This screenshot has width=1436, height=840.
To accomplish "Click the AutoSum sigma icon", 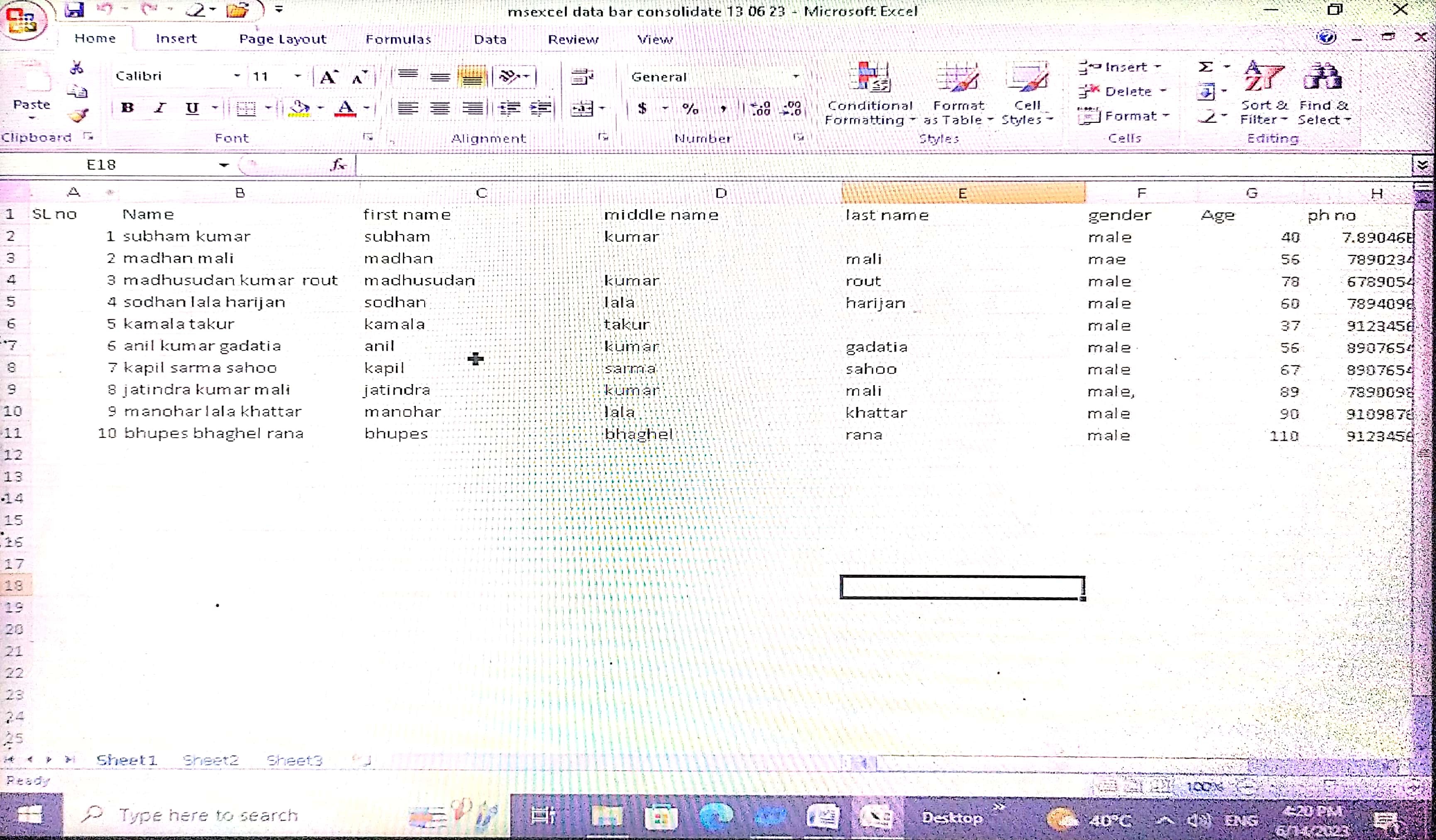I will pyautogui.click(x=1206, y=67).
